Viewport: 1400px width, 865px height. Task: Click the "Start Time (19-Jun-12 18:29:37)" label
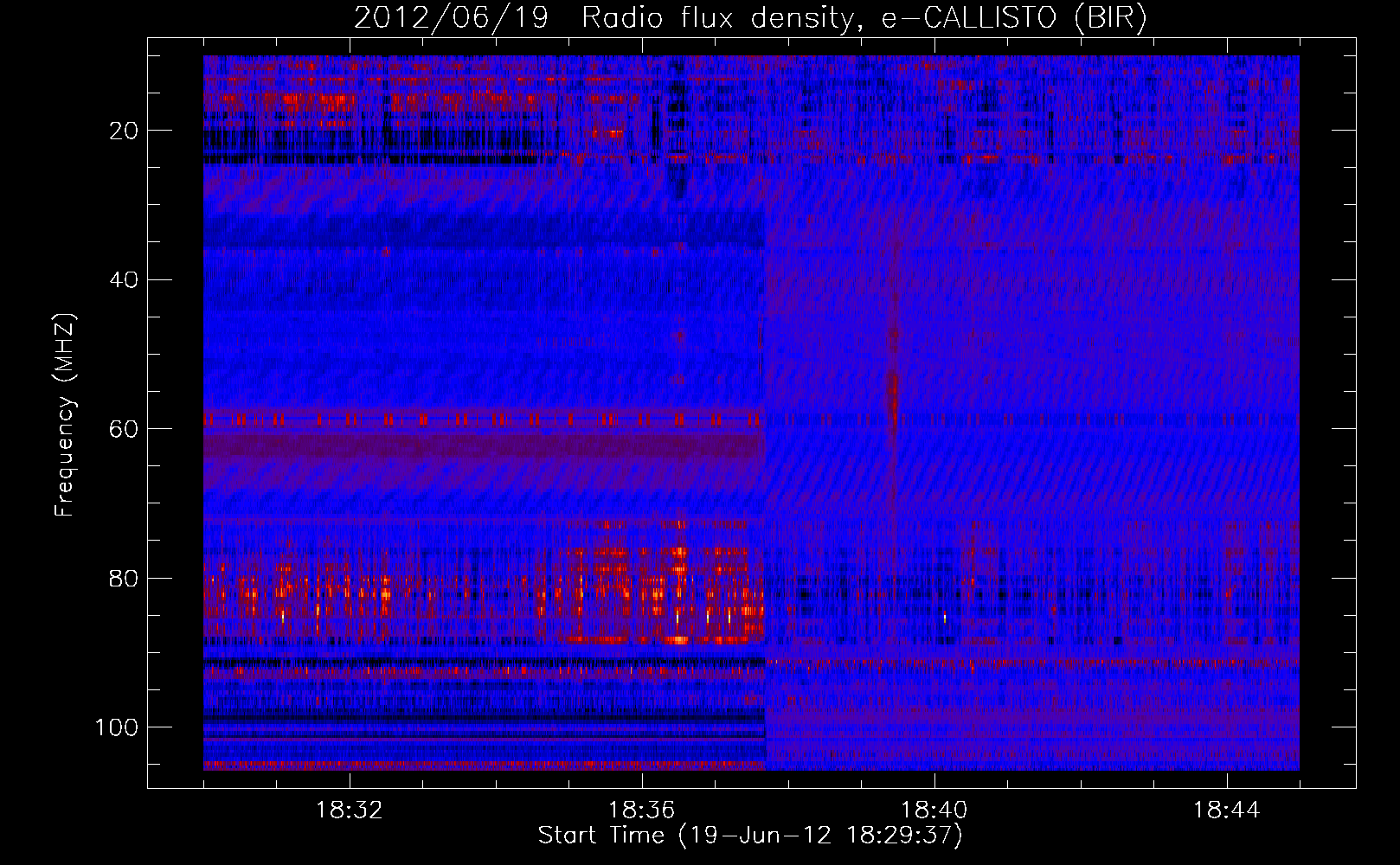click(x=750, y=836)
